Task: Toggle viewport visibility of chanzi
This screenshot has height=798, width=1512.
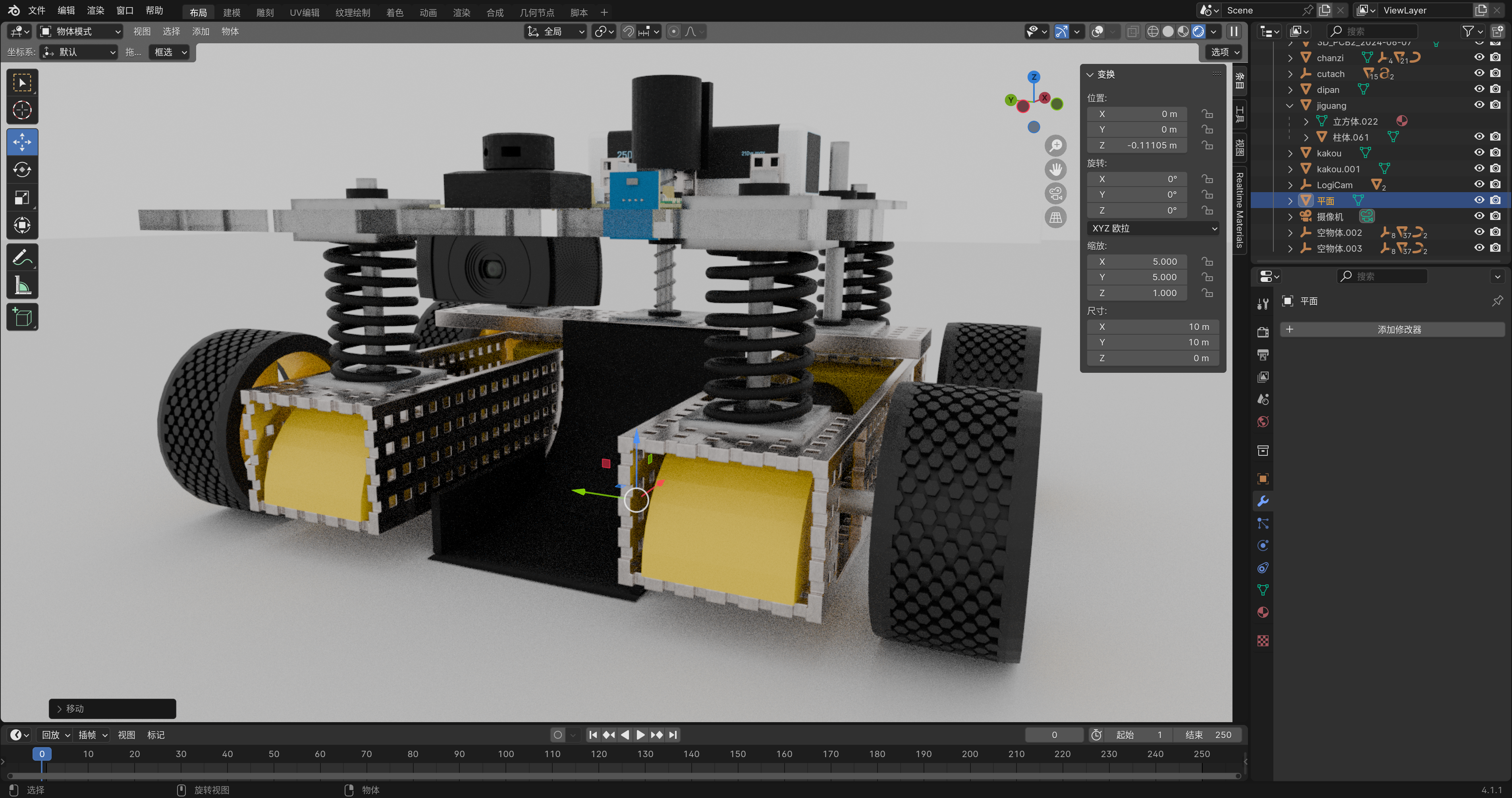Action: [1479, 58]
